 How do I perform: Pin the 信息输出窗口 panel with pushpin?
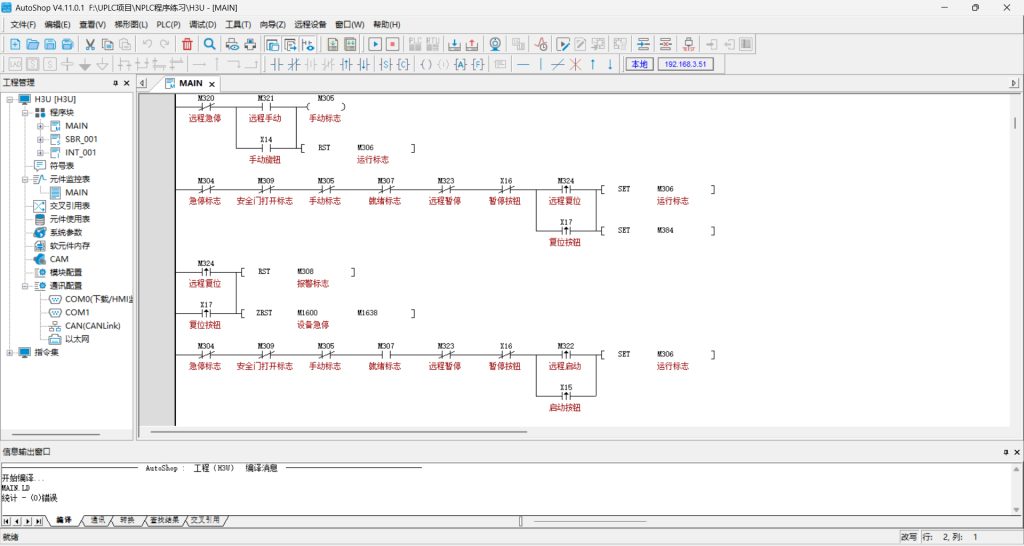coord(1005,452)
